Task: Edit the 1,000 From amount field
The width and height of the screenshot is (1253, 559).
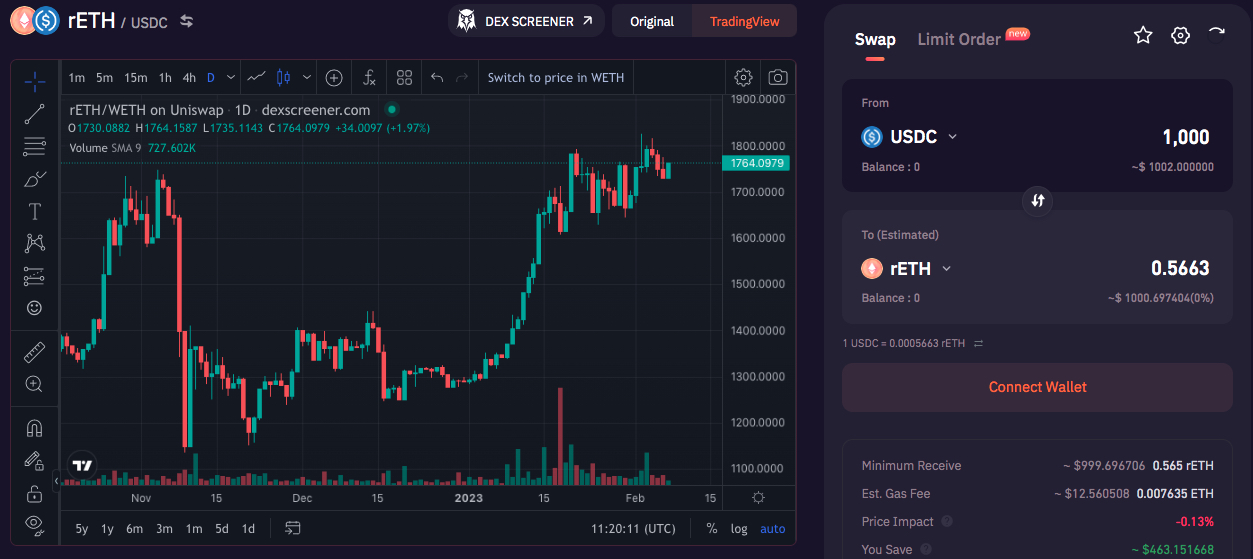Action: 1186,137
